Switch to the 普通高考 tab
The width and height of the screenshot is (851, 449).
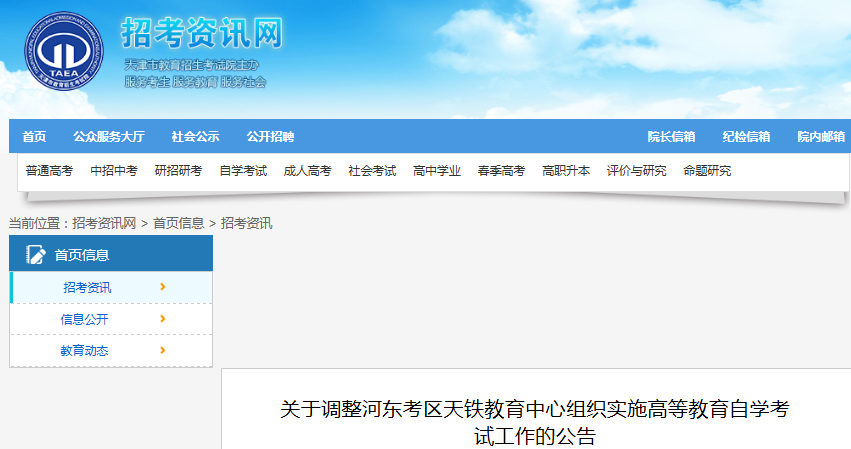[49, 171]
